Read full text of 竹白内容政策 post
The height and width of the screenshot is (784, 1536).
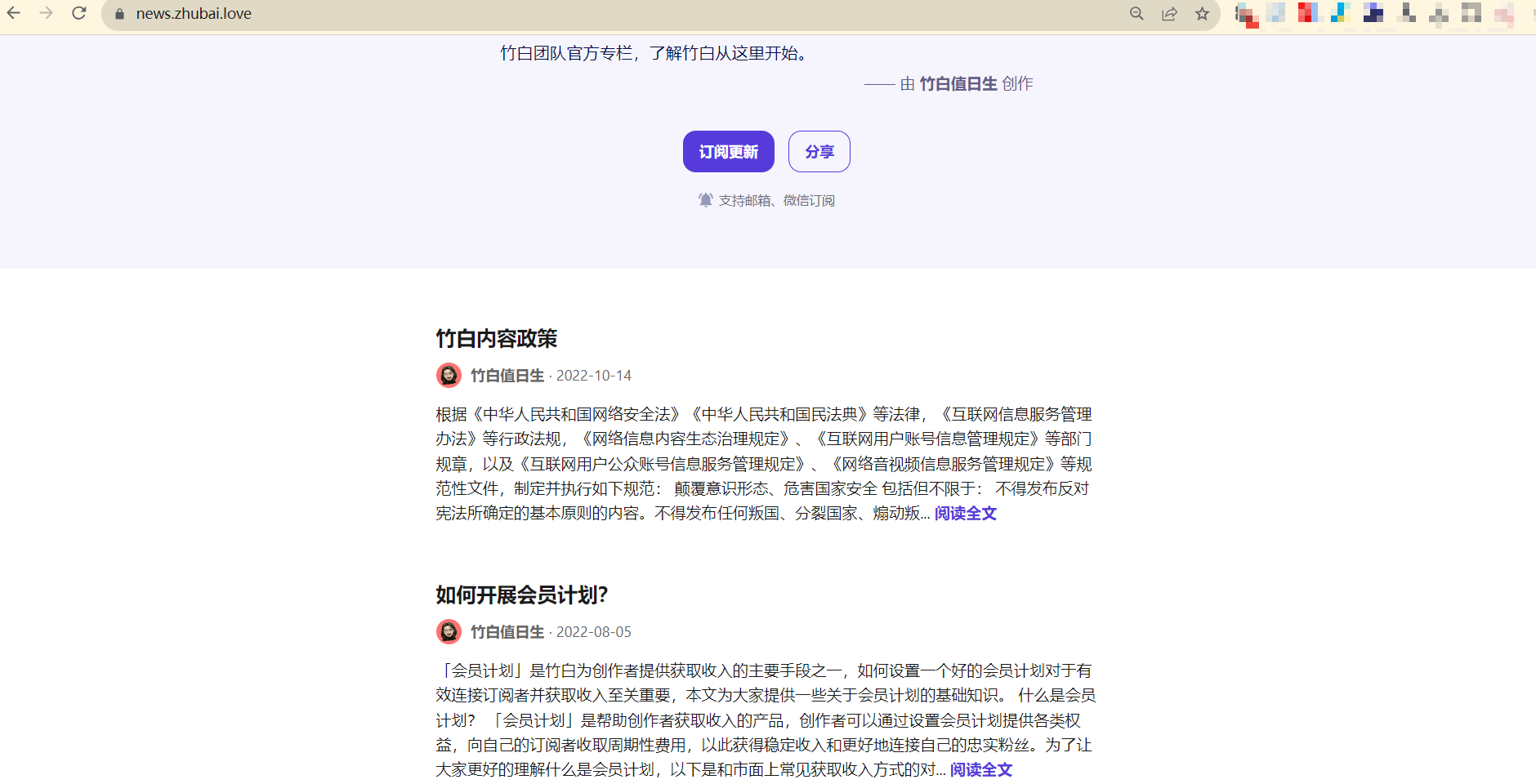point(966,514)
